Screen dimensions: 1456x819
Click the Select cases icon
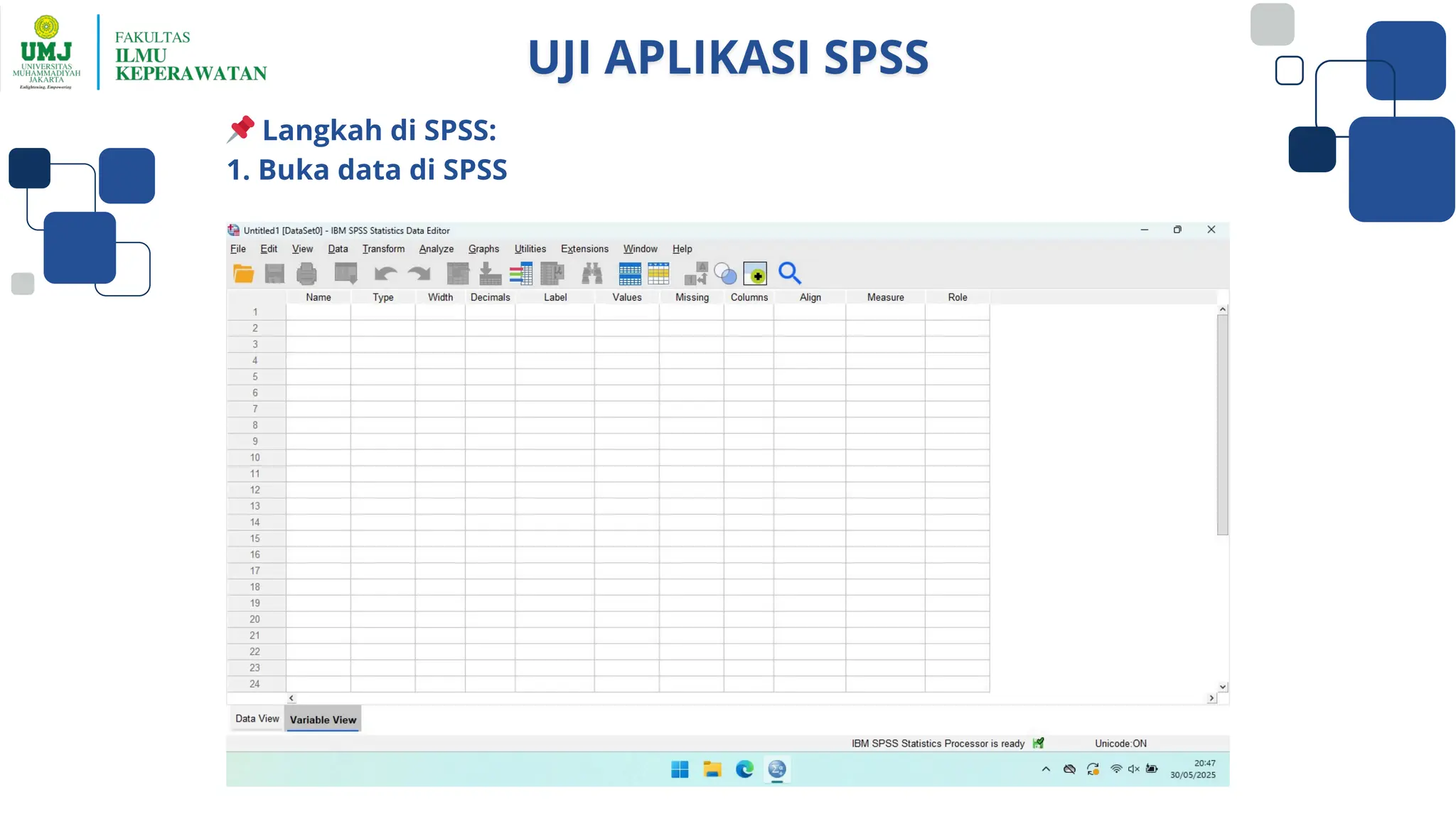658,273
